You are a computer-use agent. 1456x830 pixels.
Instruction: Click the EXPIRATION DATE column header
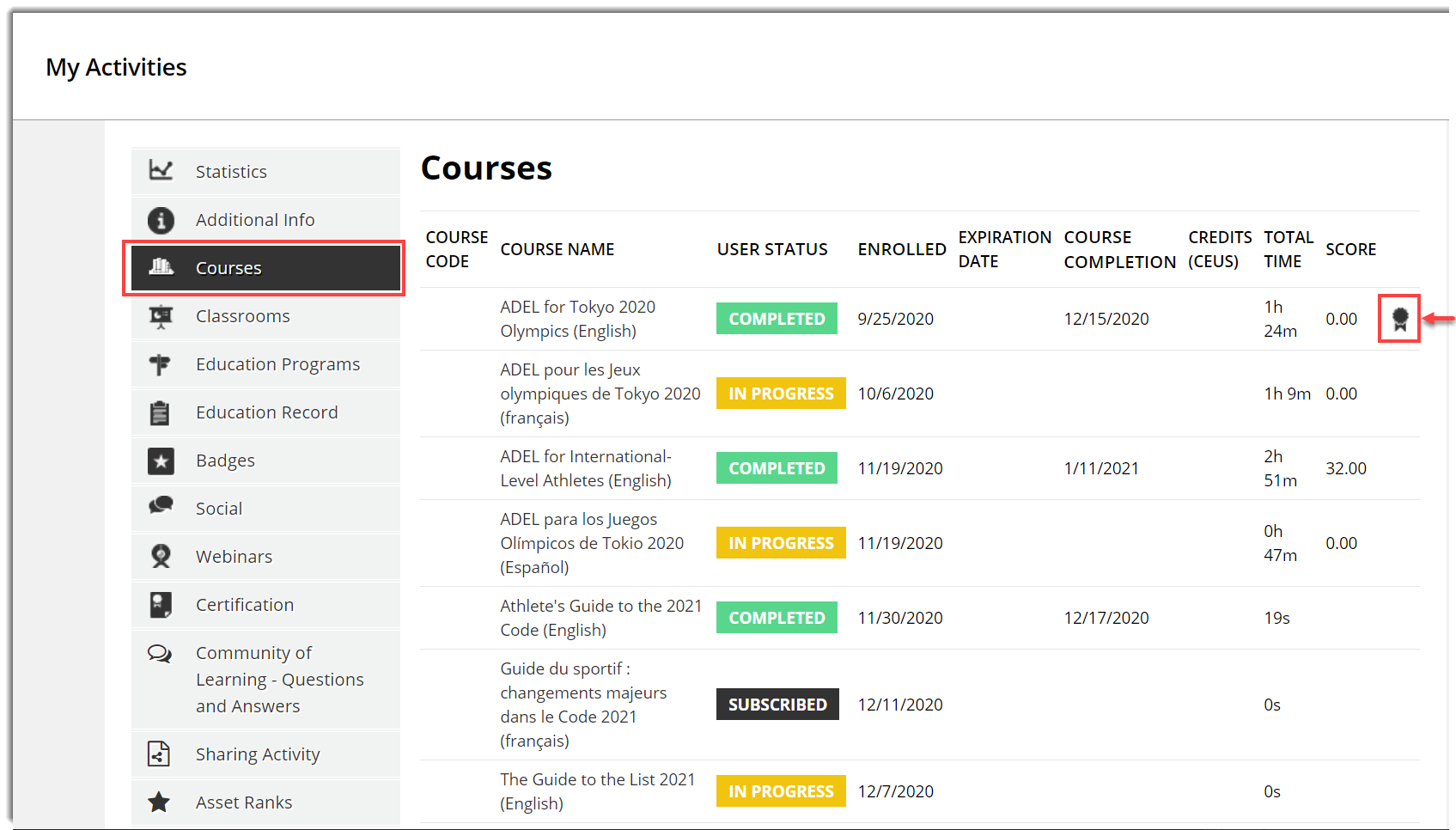tap(1005, 249)
